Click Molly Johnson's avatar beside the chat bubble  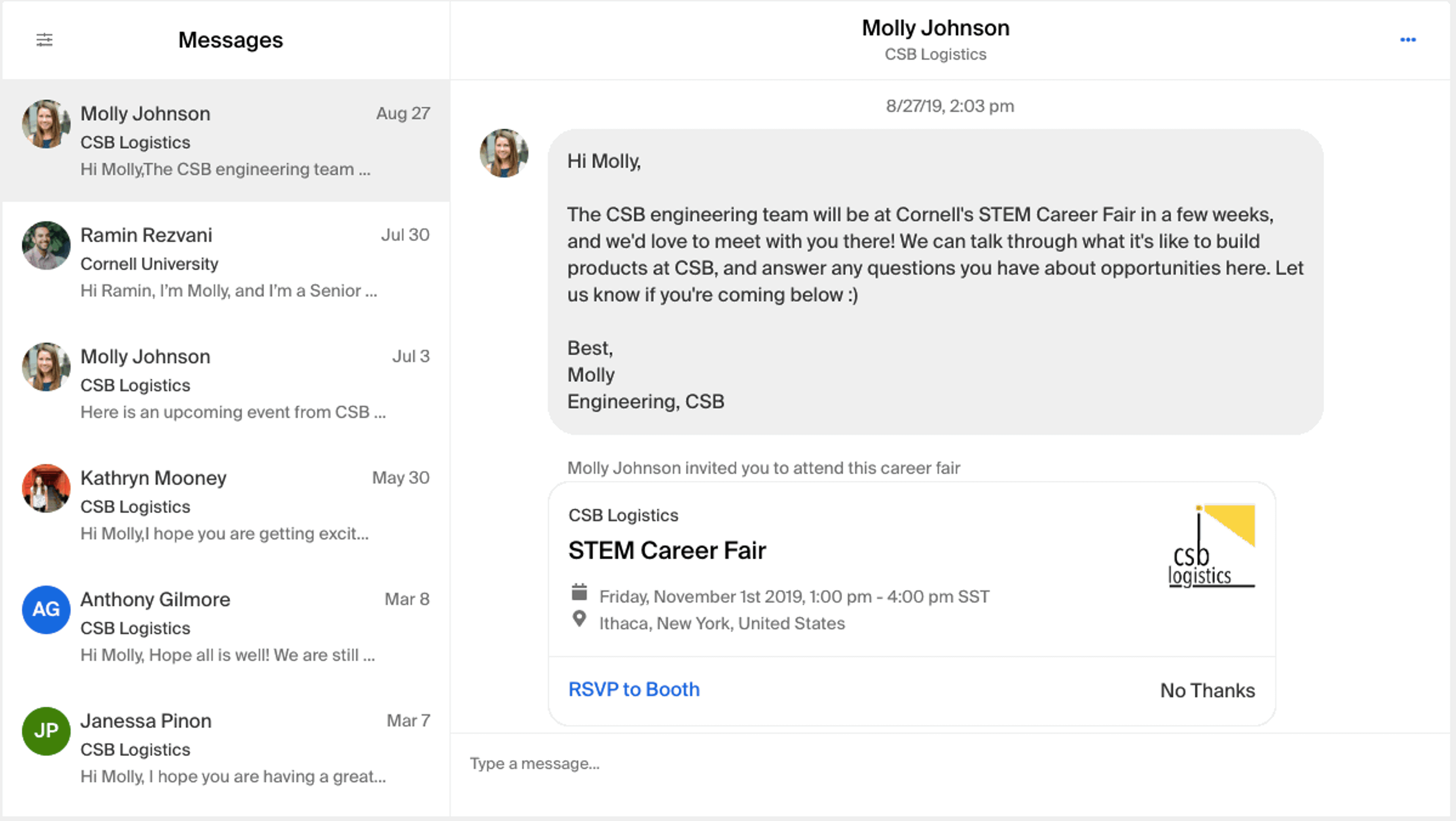504,153
